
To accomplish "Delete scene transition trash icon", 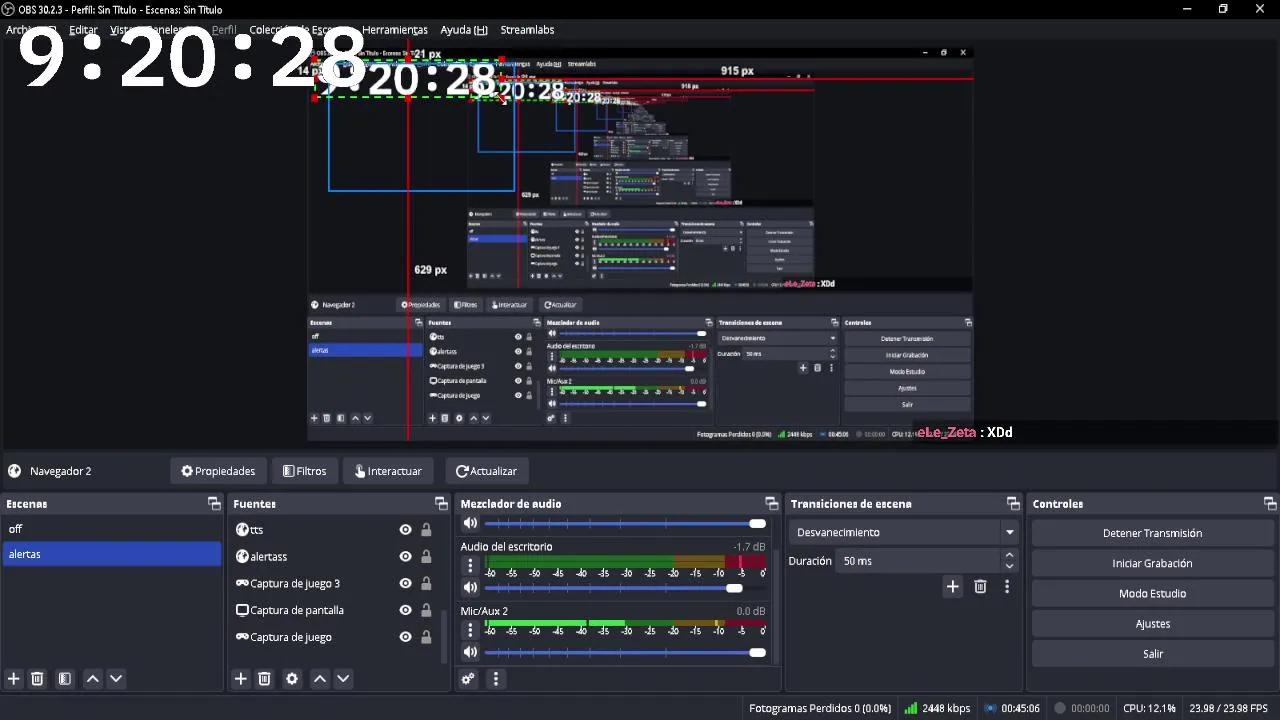I will point(980,587).
